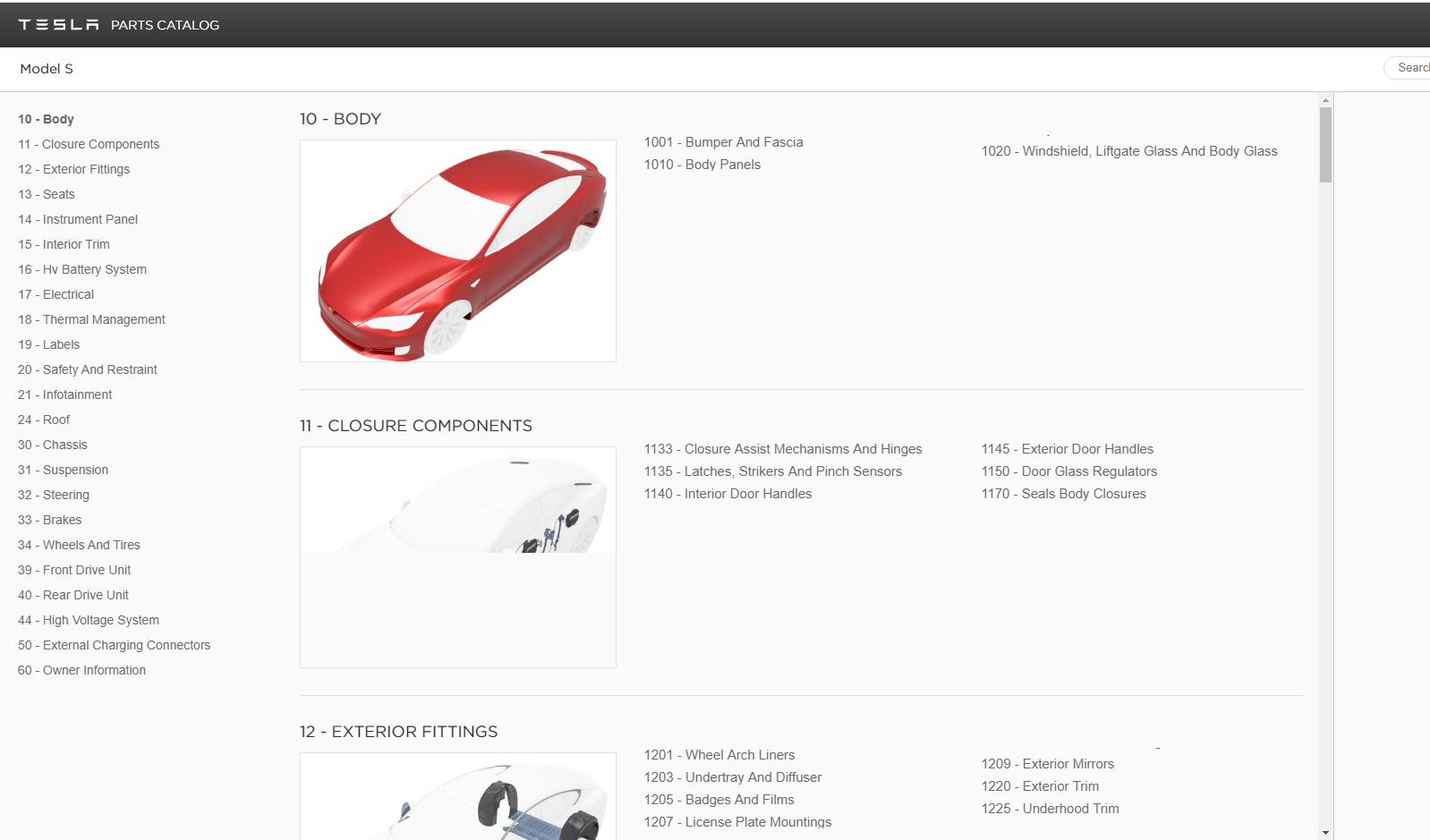Open 15 - Interior Trim sidebar entry
Screen dimensions: 1430x840
(64, 244)
